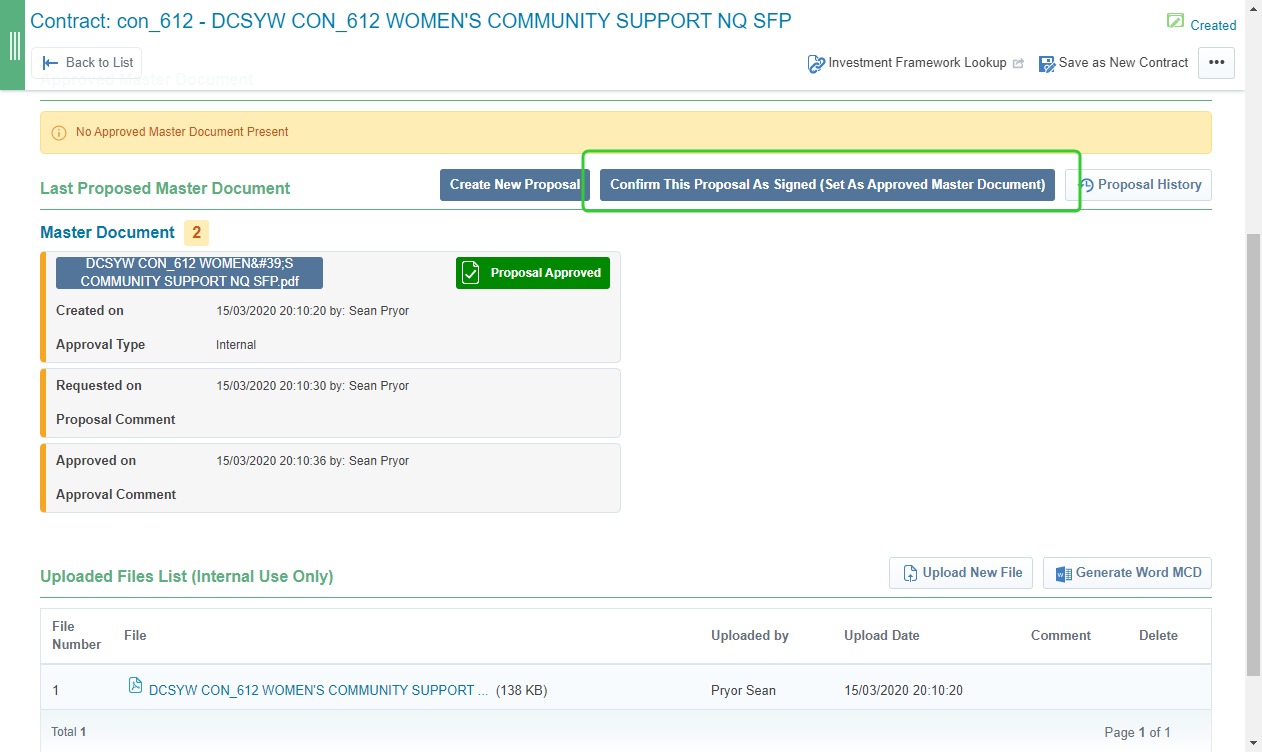Open the three-dot more options menu

click(x=1216, y=63)
